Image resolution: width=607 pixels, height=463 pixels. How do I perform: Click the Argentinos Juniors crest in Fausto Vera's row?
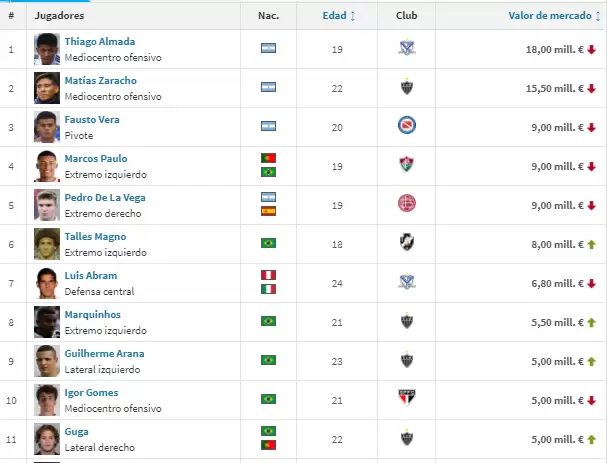point(407,127)
